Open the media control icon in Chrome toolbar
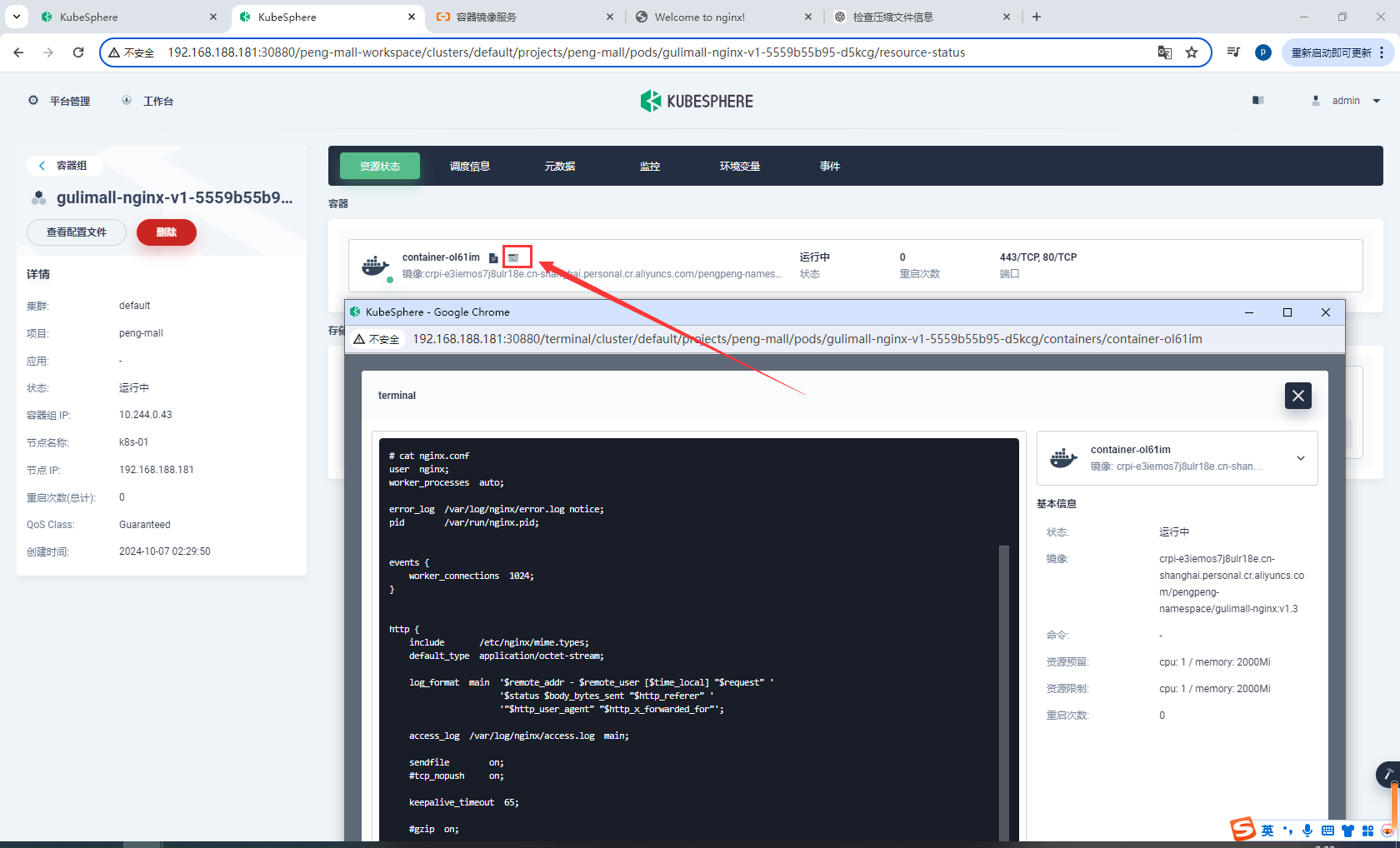 click(x=1234, y=52)
